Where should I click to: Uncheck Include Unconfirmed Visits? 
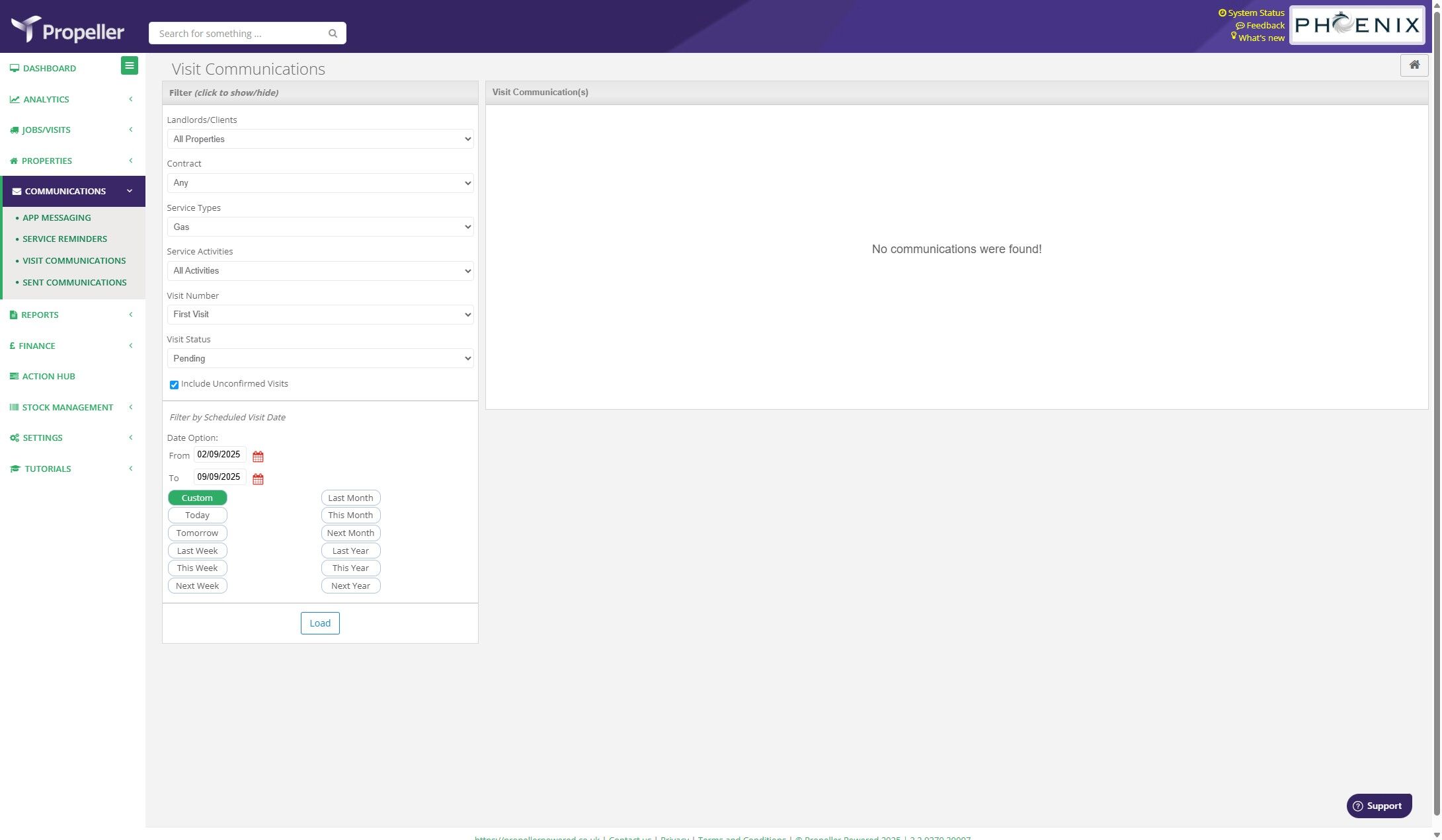(x=174, y=385)
